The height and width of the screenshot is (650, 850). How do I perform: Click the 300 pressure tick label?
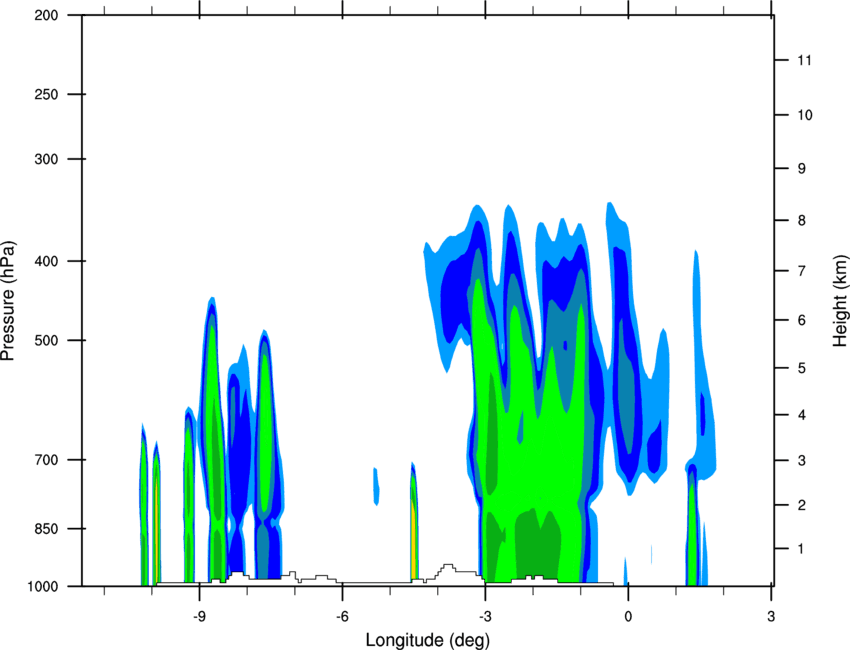click(x=46, y=159)
